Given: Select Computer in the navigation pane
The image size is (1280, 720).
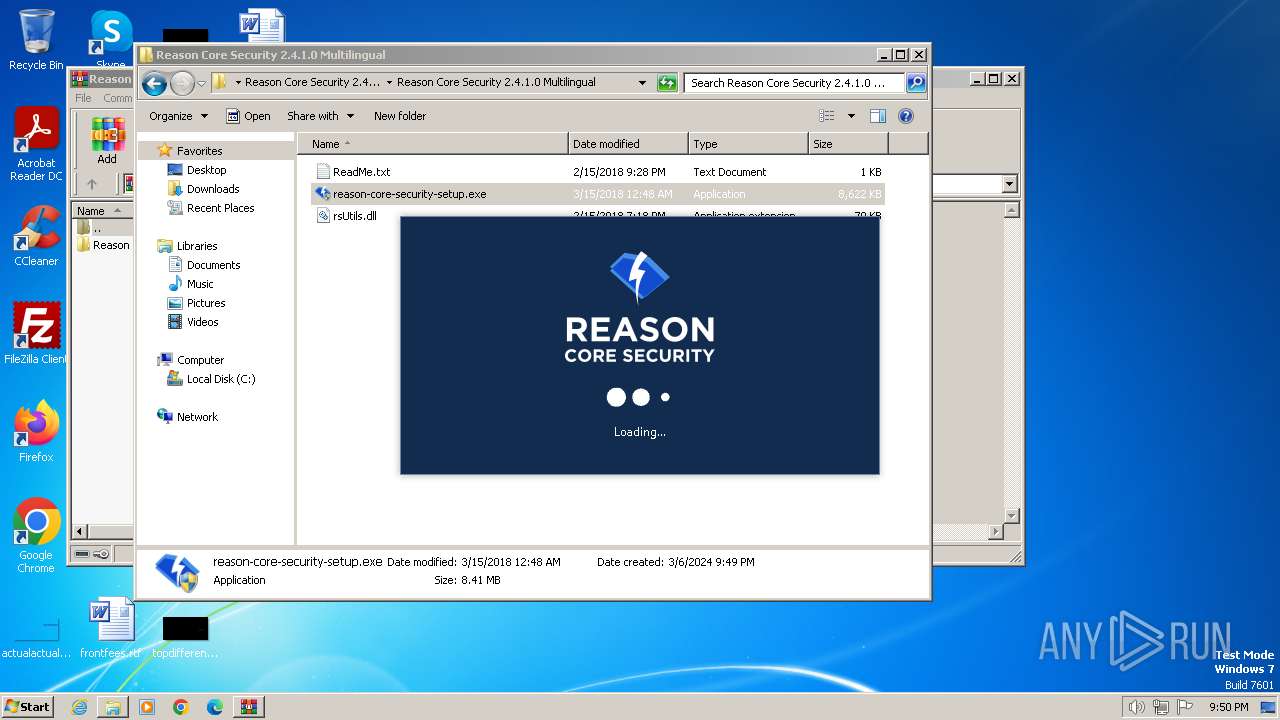Looking at the screenshot, I should [200, 360].
